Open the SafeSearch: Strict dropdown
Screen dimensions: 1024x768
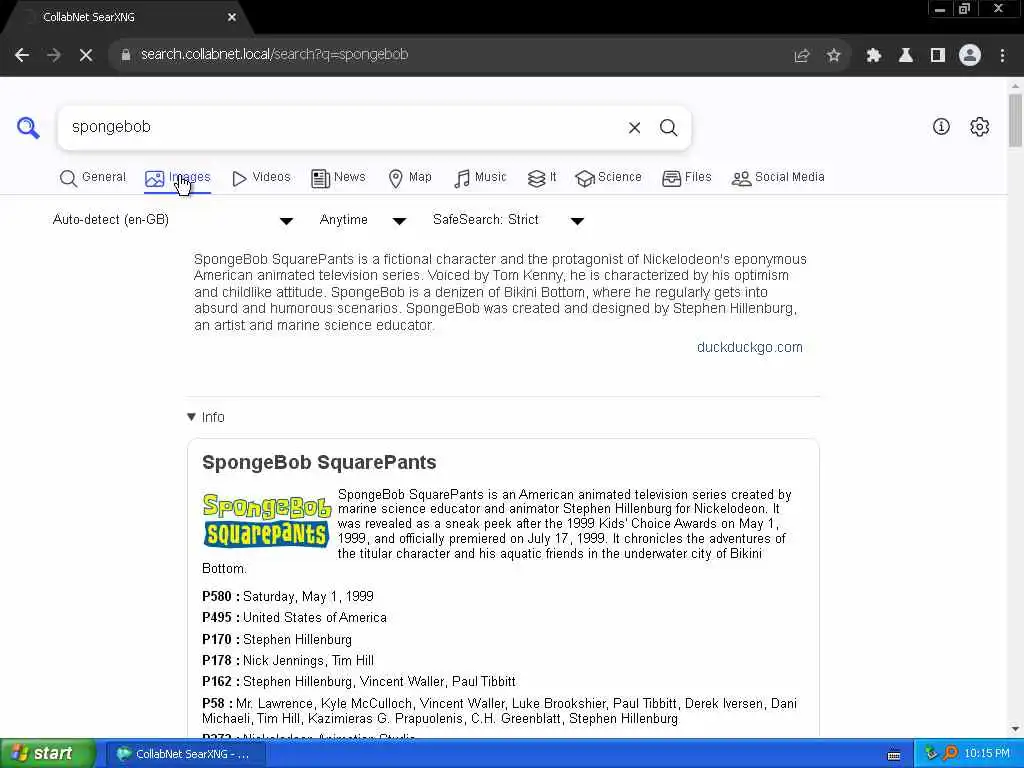pos(508,220)
